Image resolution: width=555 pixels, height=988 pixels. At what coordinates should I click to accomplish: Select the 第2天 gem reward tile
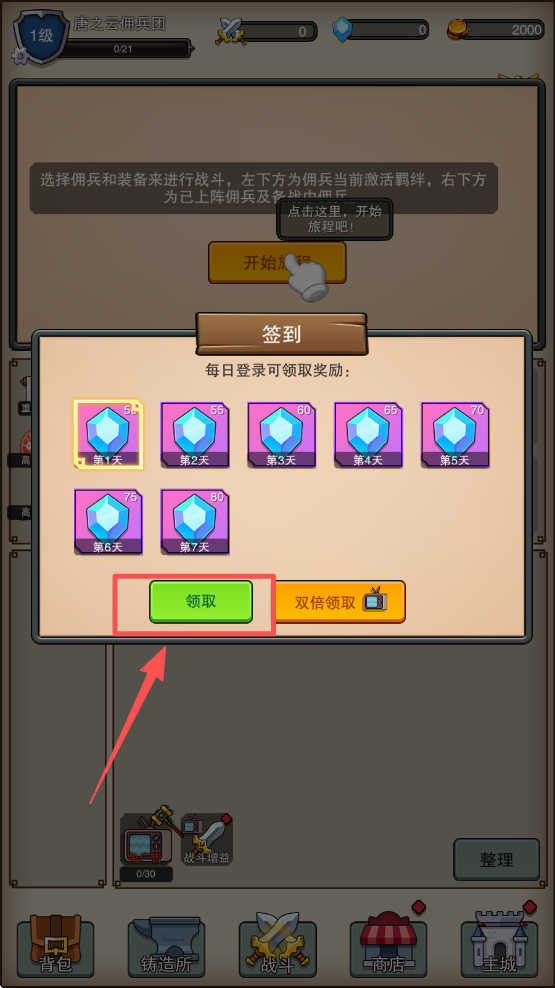[195, 435]
